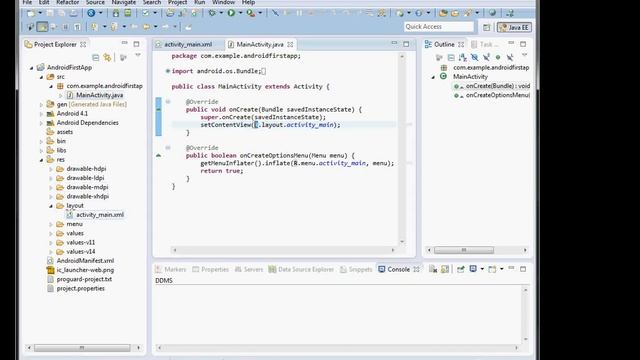Expand the Android 4.1 library node
Image resolution: width=640 pixels, height=360 pixels.
pos(41,114)
